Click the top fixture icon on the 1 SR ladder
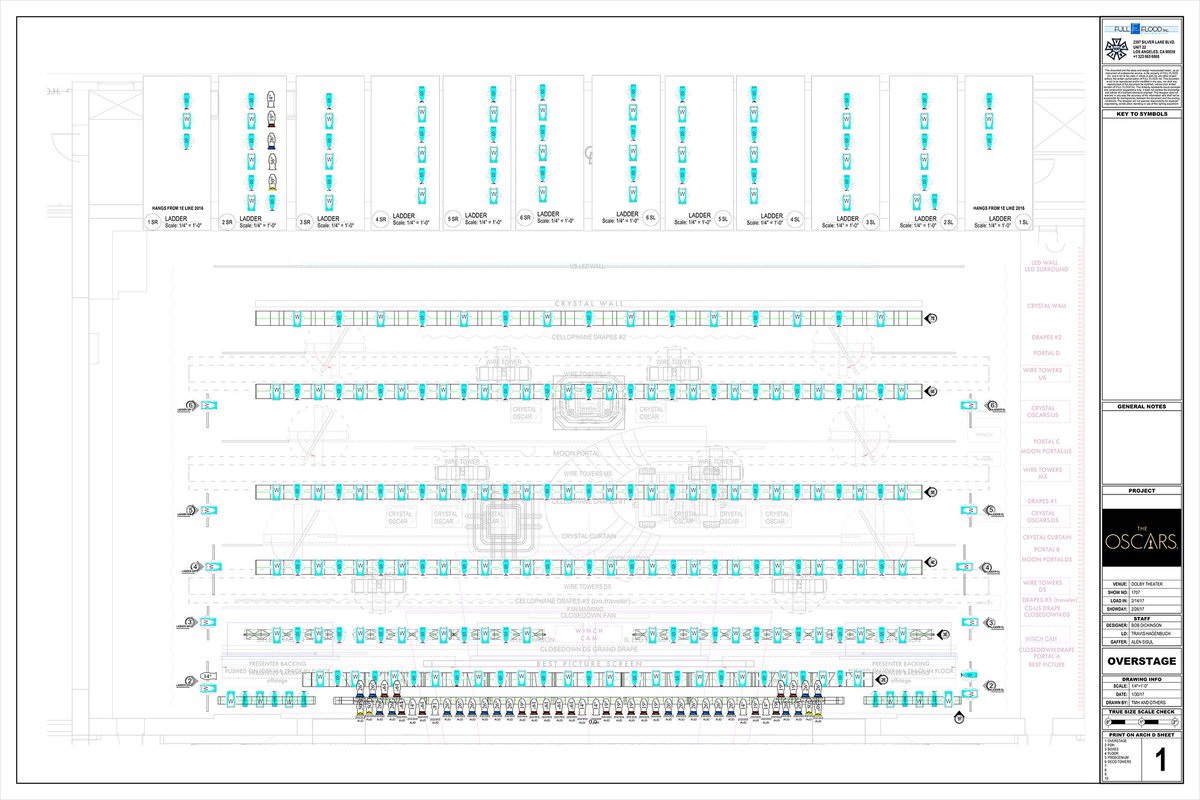Screen dimensions: 1200x800 [x=186, y=97]
